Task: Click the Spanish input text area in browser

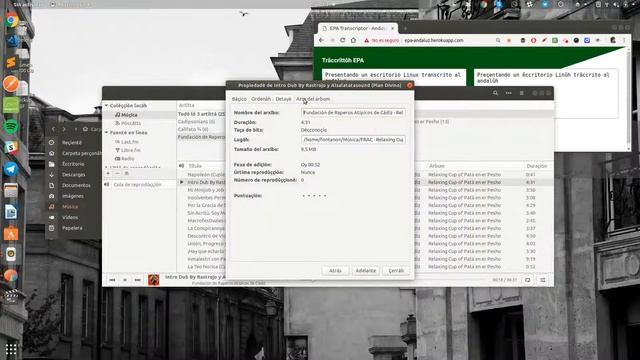Action: (x=393, y=78)
